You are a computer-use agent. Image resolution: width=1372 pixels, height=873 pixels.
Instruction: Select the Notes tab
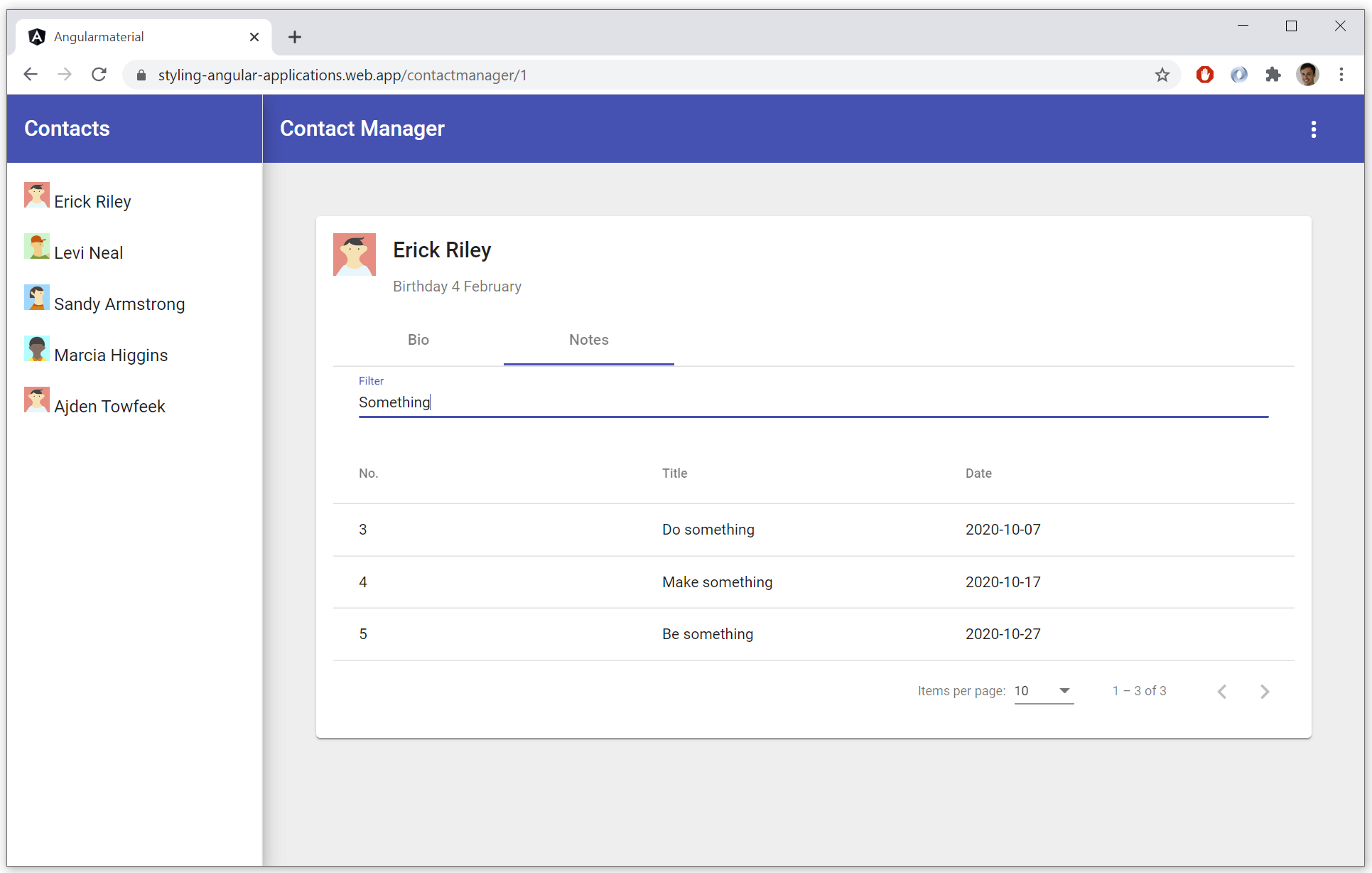point(588,340)
